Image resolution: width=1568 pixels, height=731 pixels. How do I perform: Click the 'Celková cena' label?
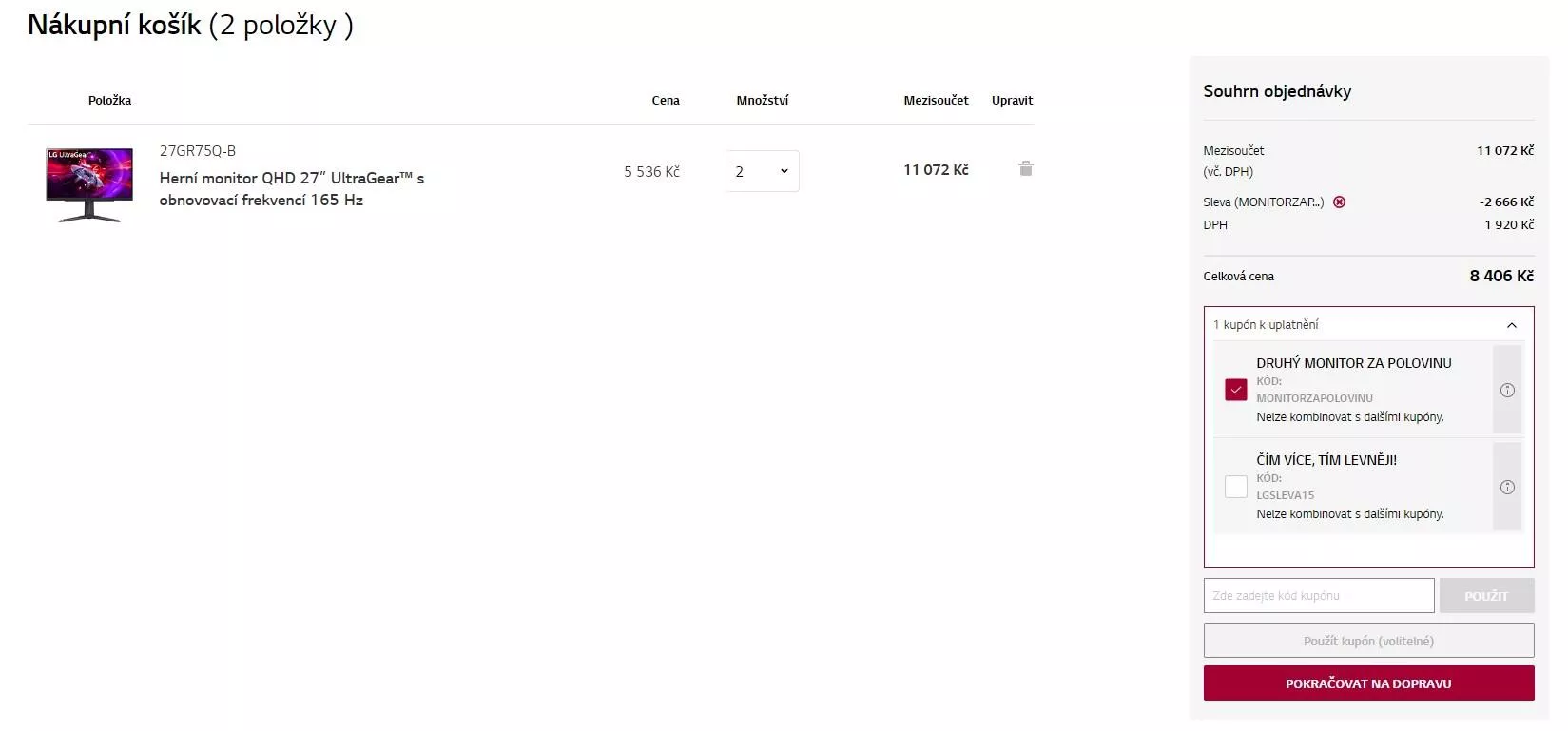pos(1238,277)
